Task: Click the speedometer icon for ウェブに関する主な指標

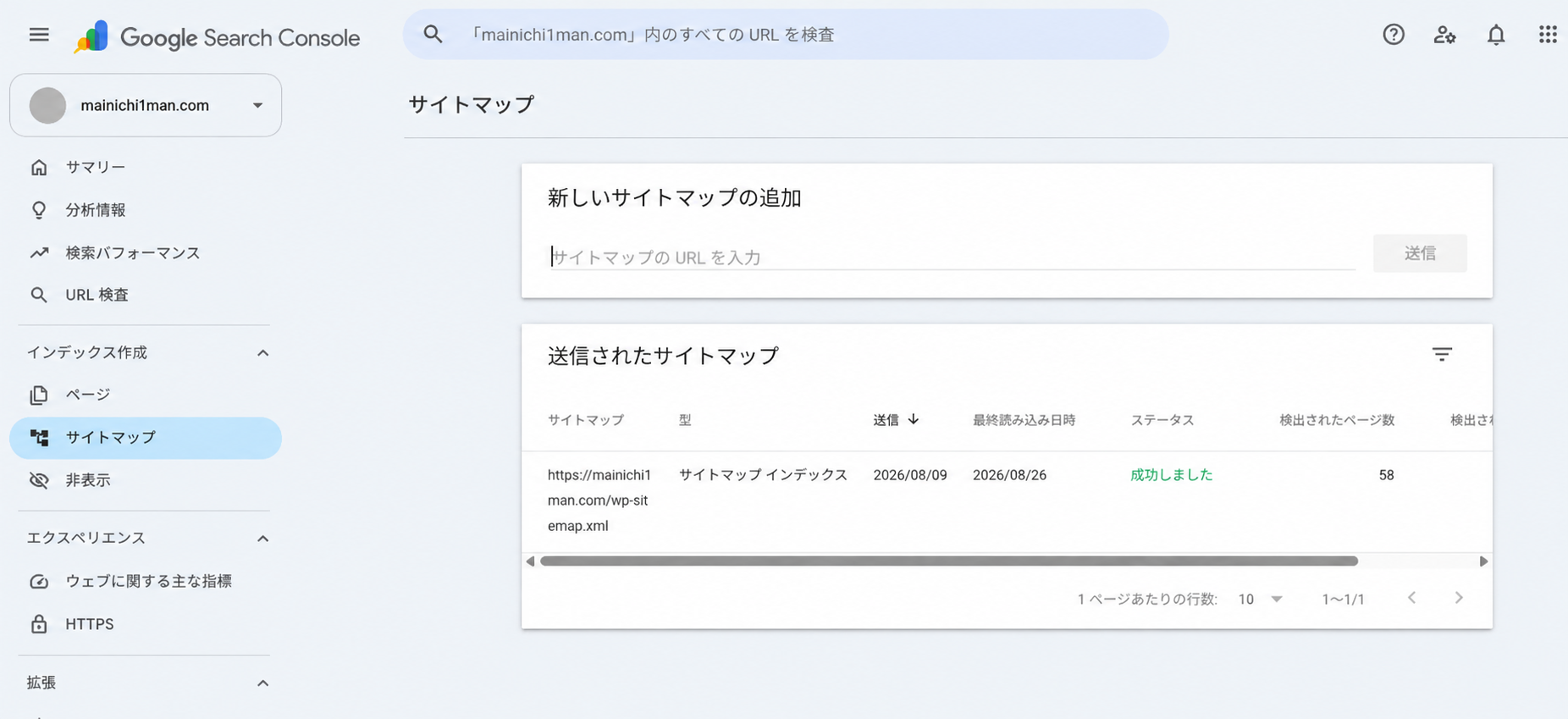Action: tap(39, 581)
